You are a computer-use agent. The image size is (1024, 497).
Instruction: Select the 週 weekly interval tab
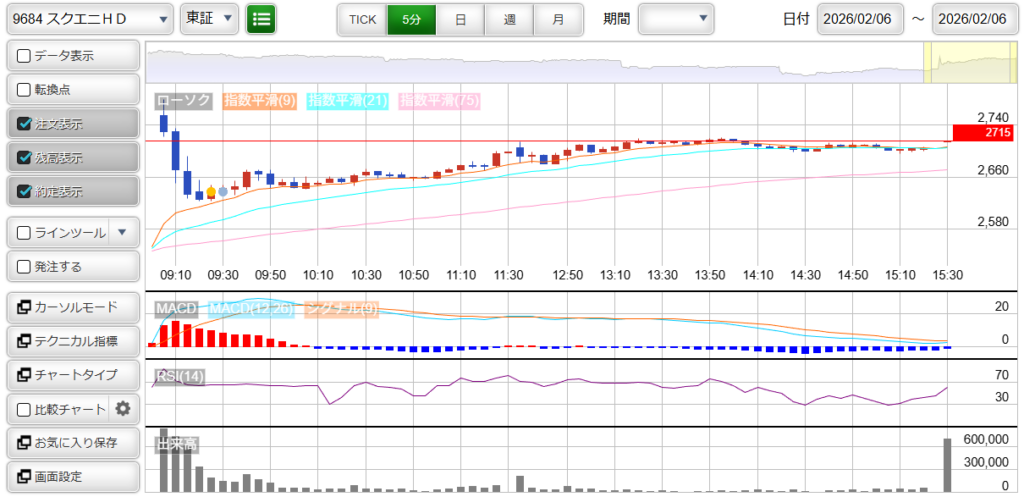point(510,19)
